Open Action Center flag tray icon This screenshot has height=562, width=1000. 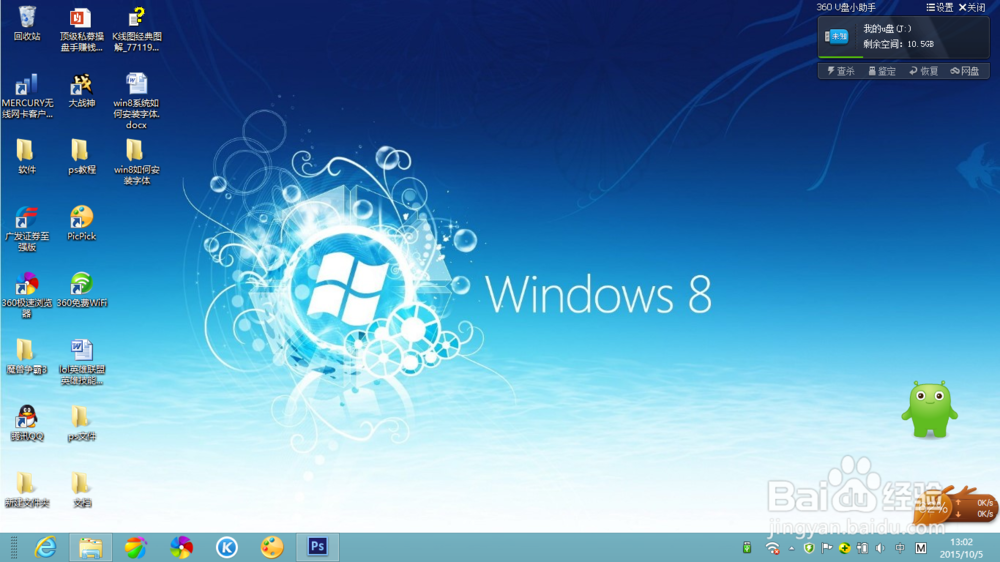(x=827, y=548)
